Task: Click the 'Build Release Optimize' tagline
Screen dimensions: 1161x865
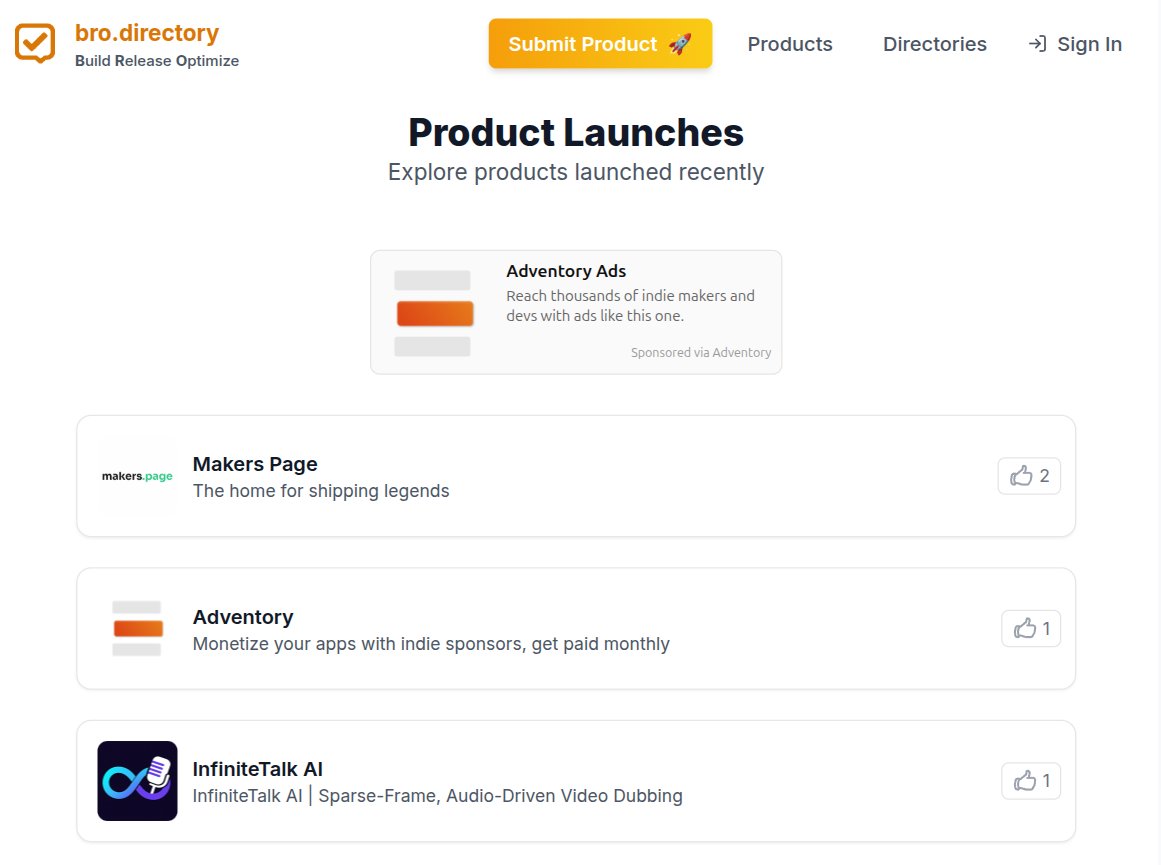Action: coord(157,61)
